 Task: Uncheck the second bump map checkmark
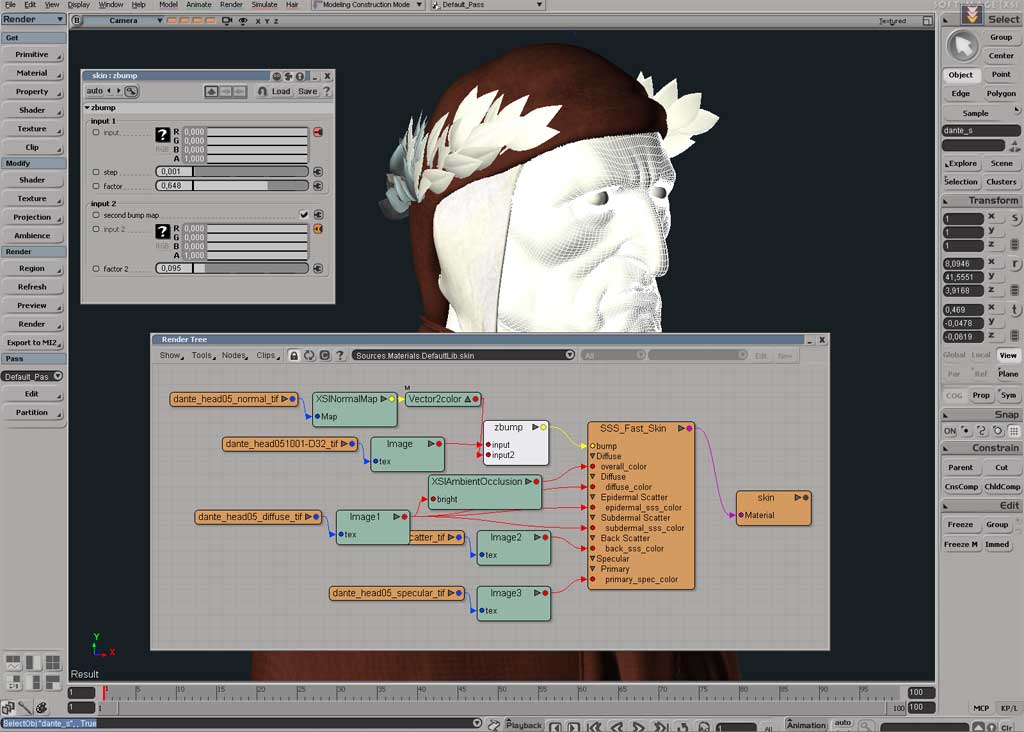click(304, 214)
